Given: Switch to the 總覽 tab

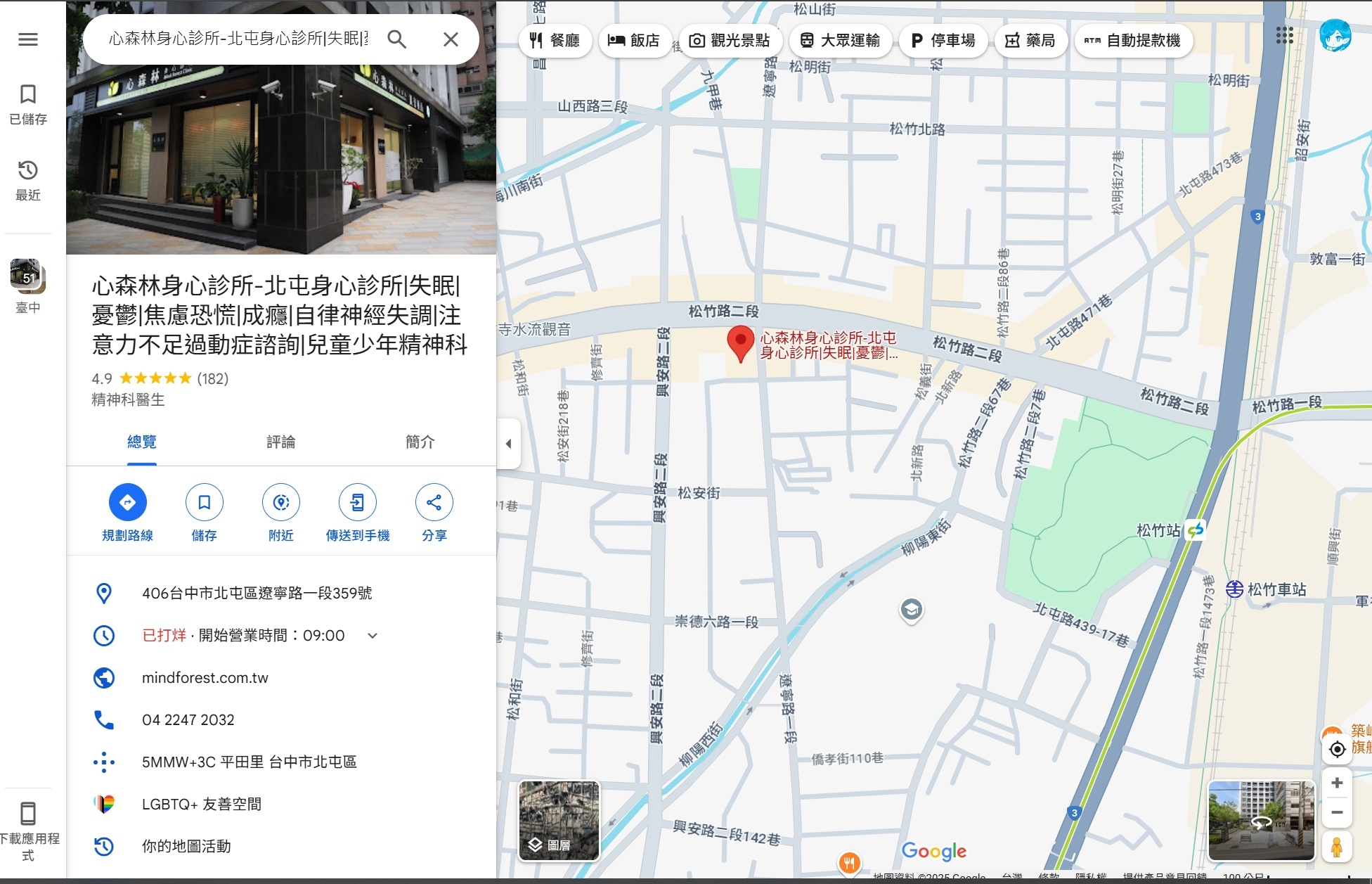Looking at the screenshot, I should coord(142,442).
